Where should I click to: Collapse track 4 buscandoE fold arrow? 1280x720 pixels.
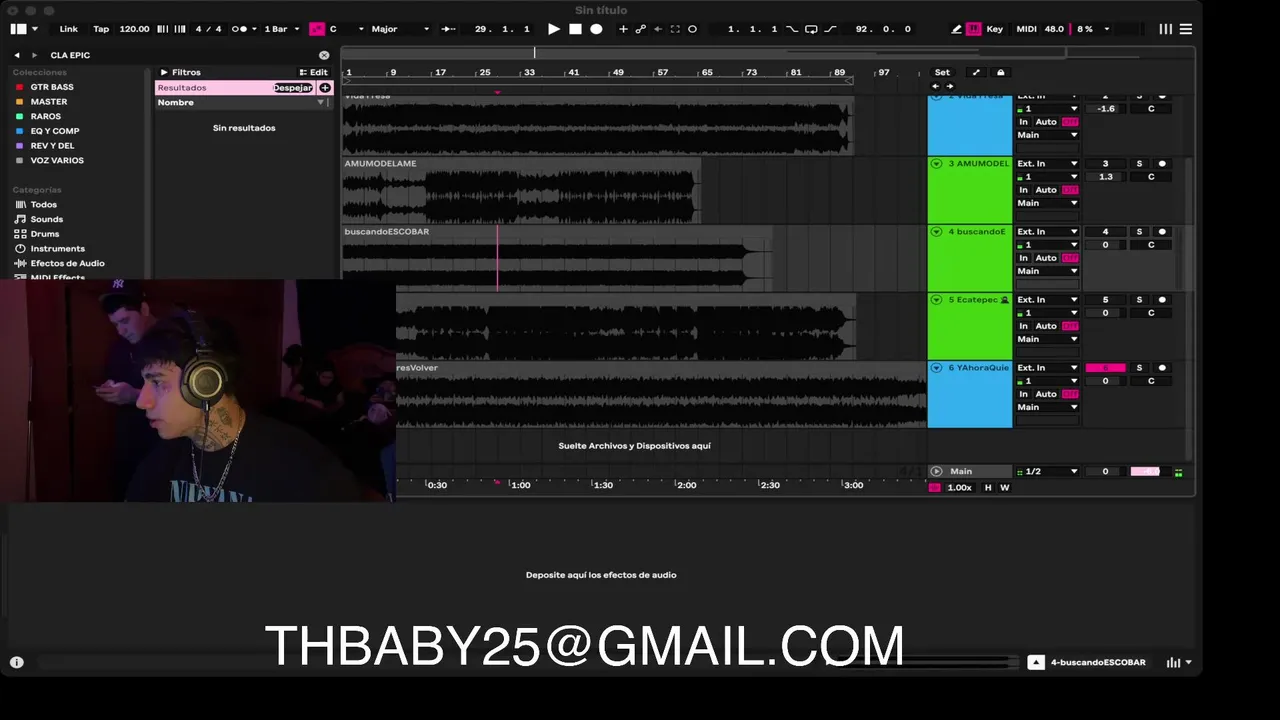(x=937, y=231)
